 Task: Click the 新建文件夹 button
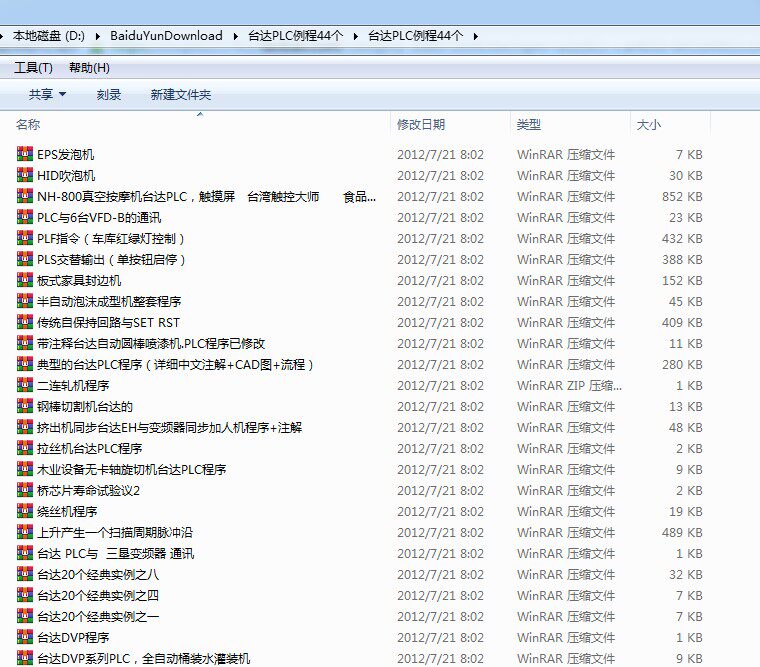[181, 94]
